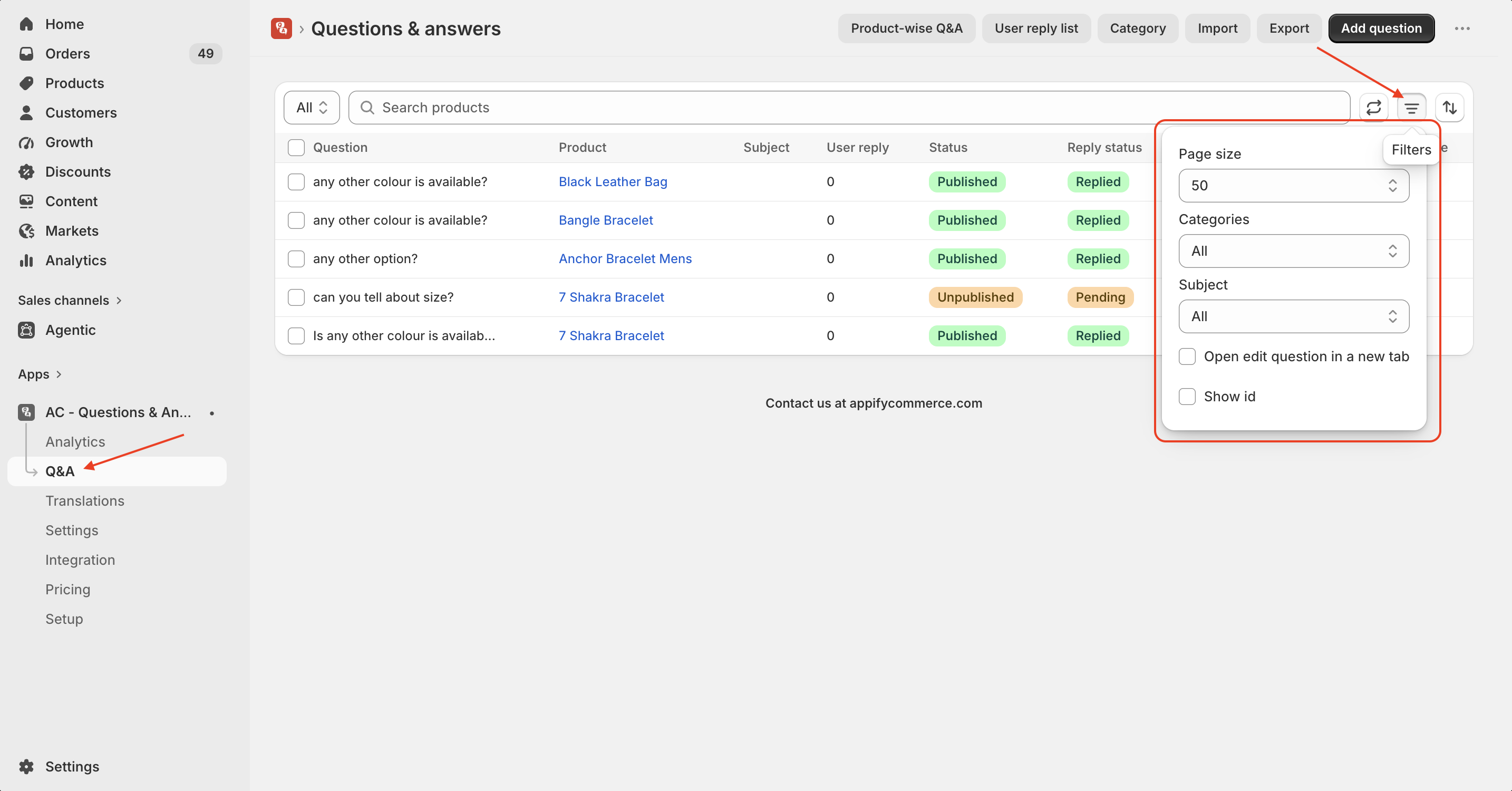1512x791 pixels.
Task: Expand the Apps section
Action: [40, 374]
